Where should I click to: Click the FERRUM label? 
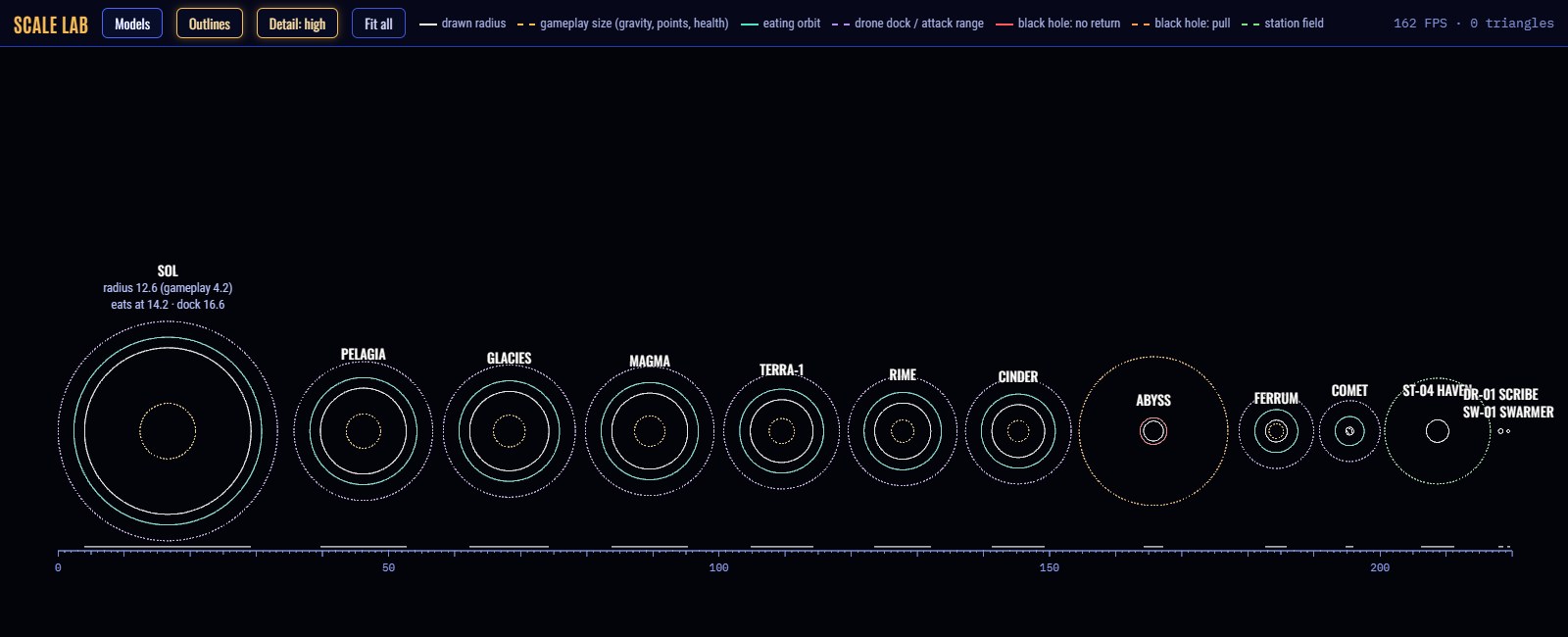(x=1276, y=398)
